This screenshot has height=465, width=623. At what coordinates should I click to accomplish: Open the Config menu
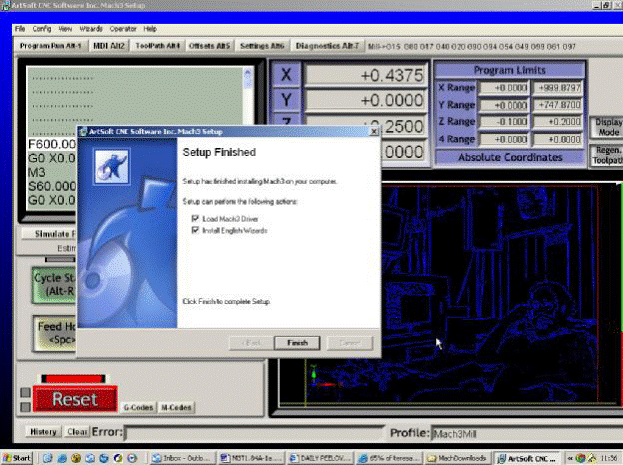click(x=42, y=29)
